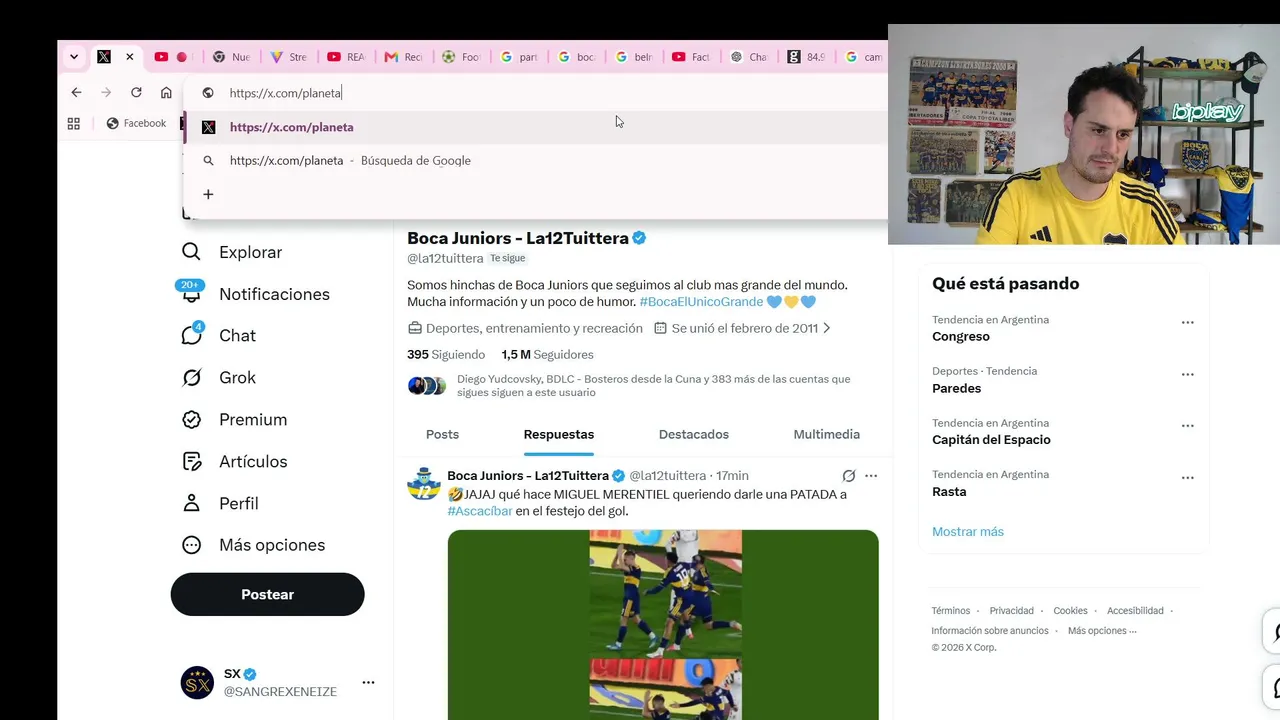The image size is (1280, 720).
Task: Open the 1,5 M Seguidores list
Action: pos(547,354)
